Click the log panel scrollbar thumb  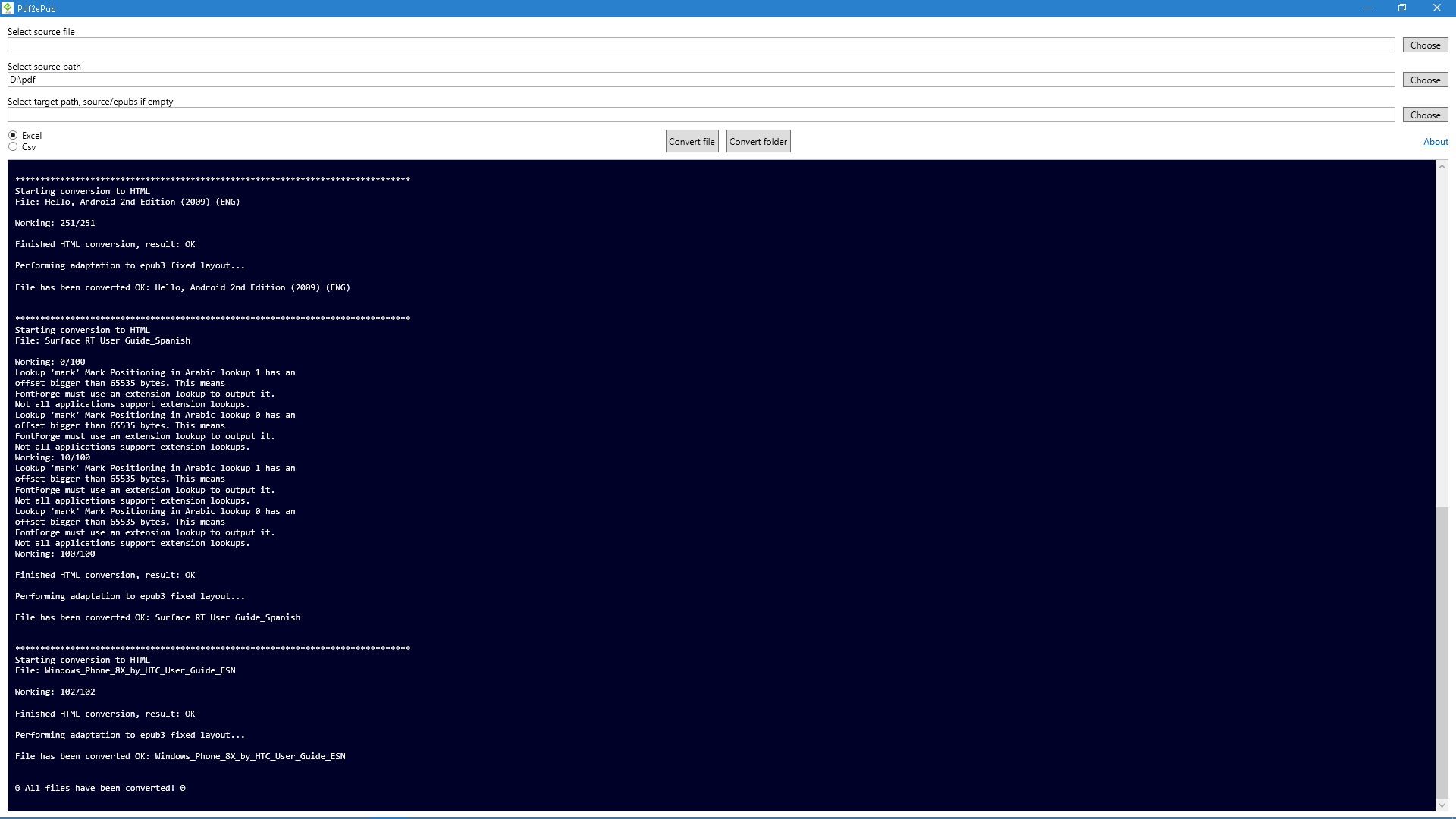1442,652
